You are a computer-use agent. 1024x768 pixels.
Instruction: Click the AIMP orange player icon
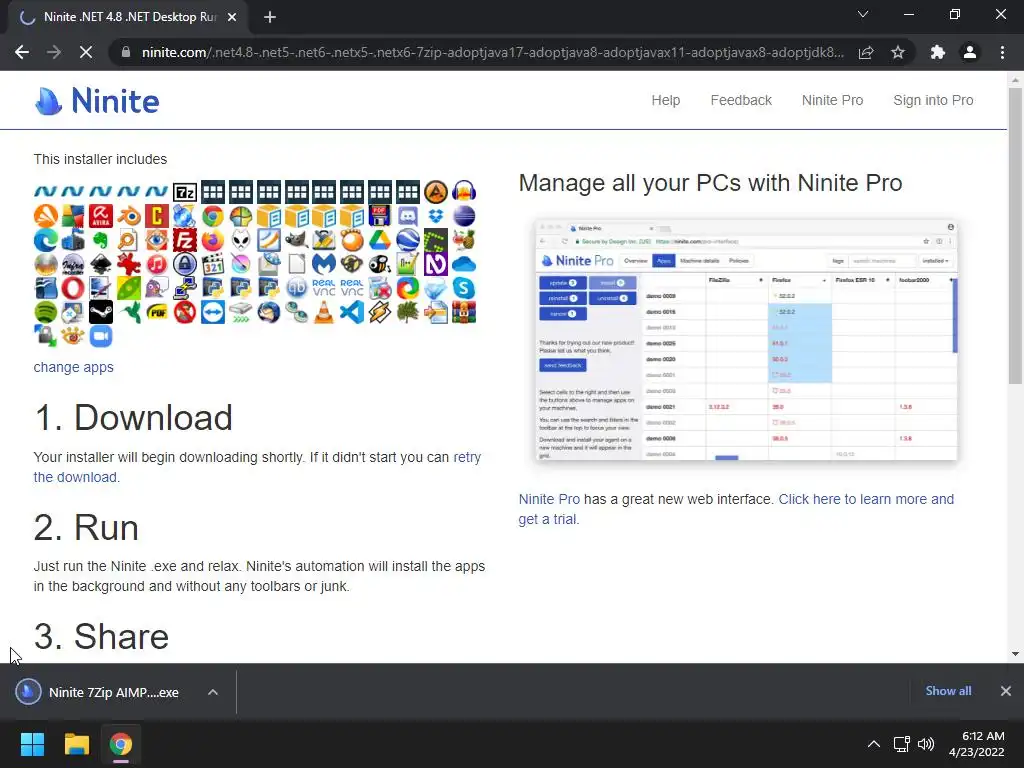pos(436,192)
